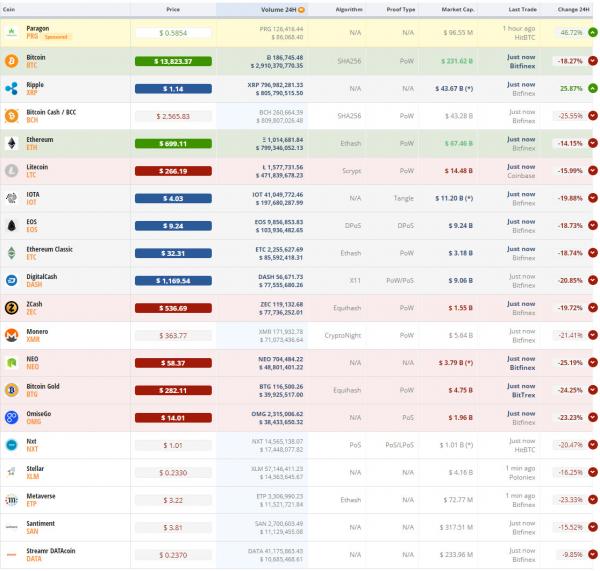This screenshot has width=600, height=571.
Task: Click the Sponsored tag under Paragon
Action: pos(56,37)
